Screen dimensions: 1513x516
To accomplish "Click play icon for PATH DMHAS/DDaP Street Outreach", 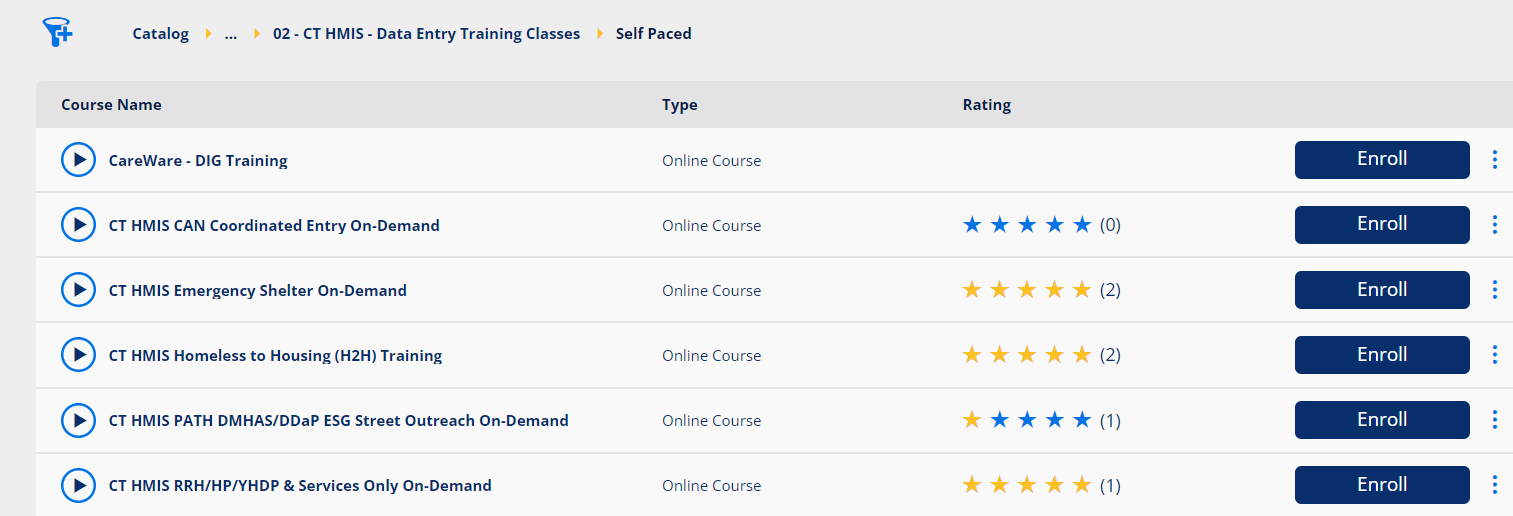I will pyautogui.click(x=78, y=420).
